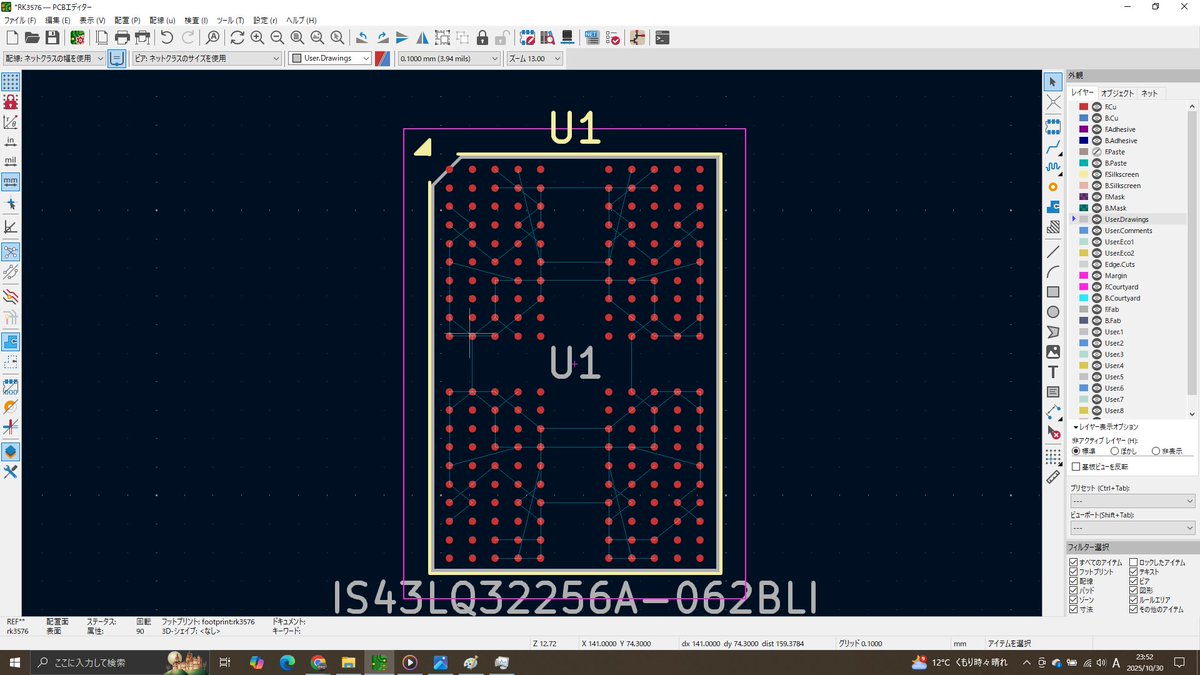Open ビューポート viewport dropdown

pos(1132,527)
